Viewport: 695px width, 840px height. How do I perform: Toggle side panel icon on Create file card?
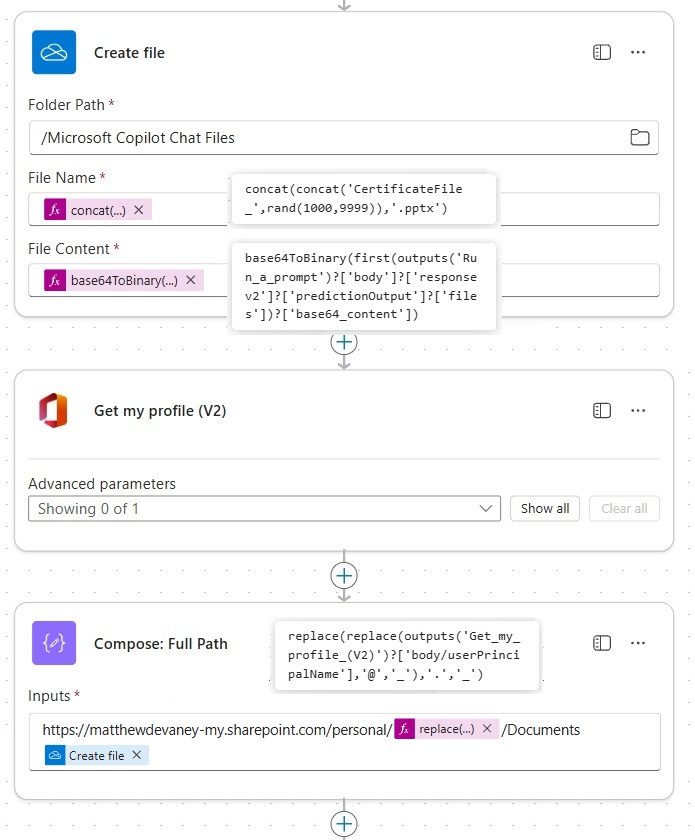(x=602, y=52)
